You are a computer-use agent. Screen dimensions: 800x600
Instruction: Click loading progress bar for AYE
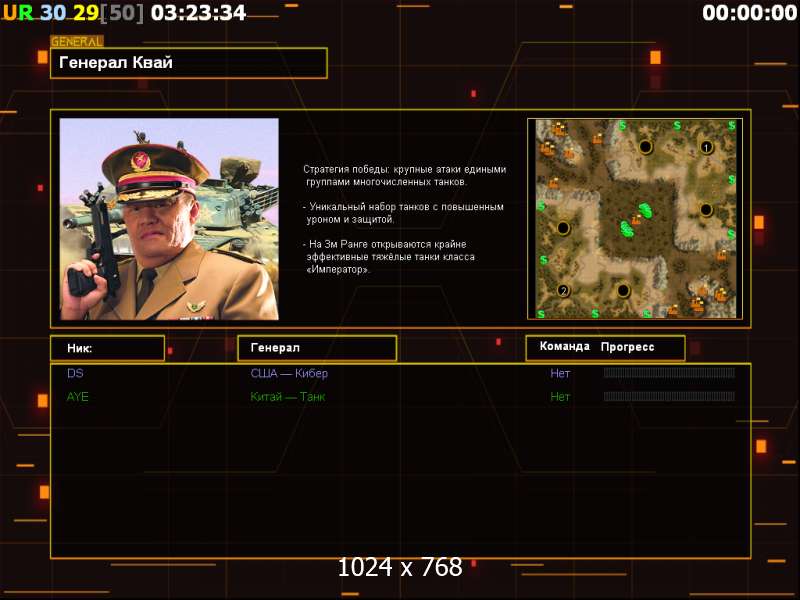click(669, 396)
